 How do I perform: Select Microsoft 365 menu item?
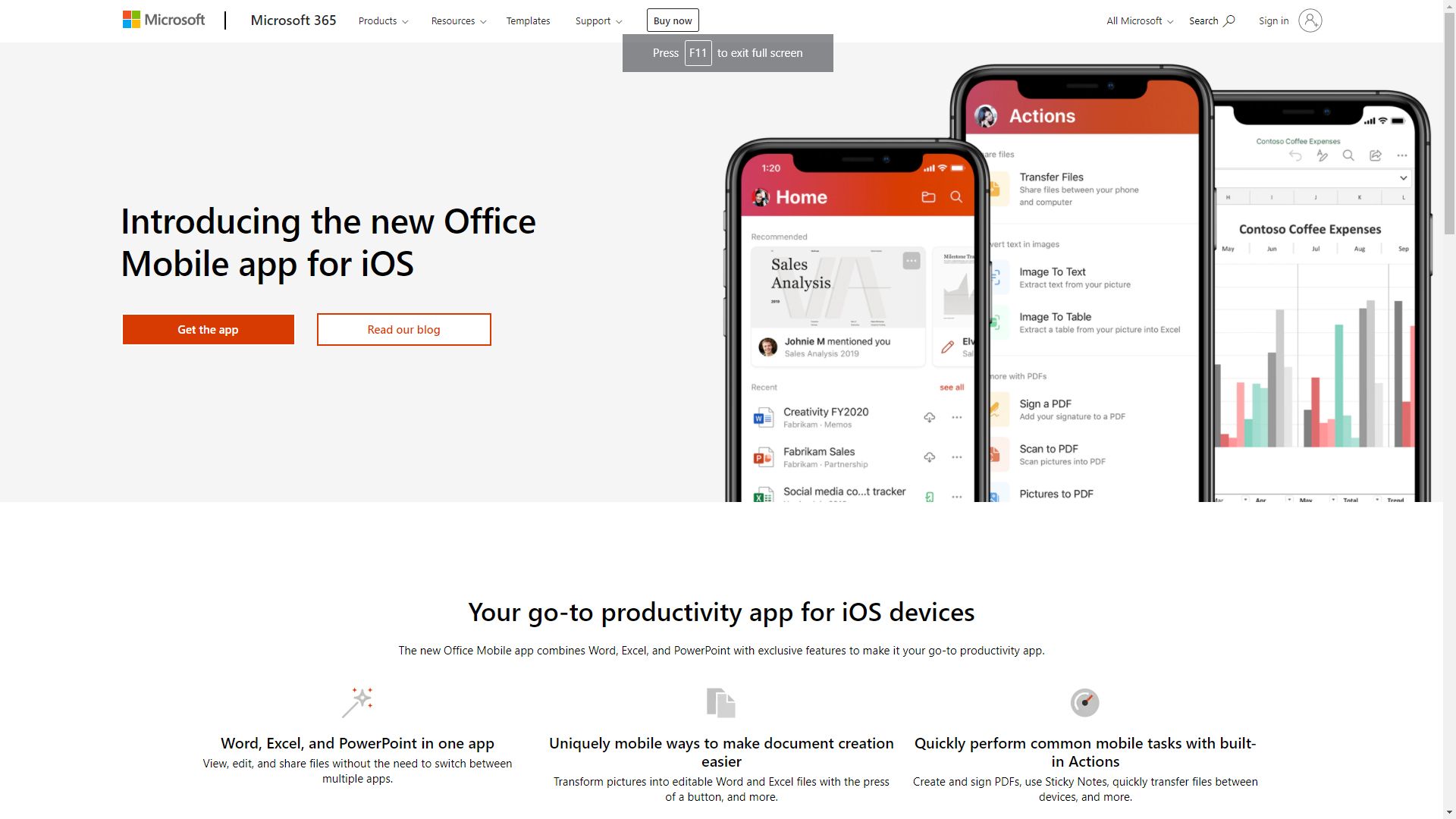(293, 20)
